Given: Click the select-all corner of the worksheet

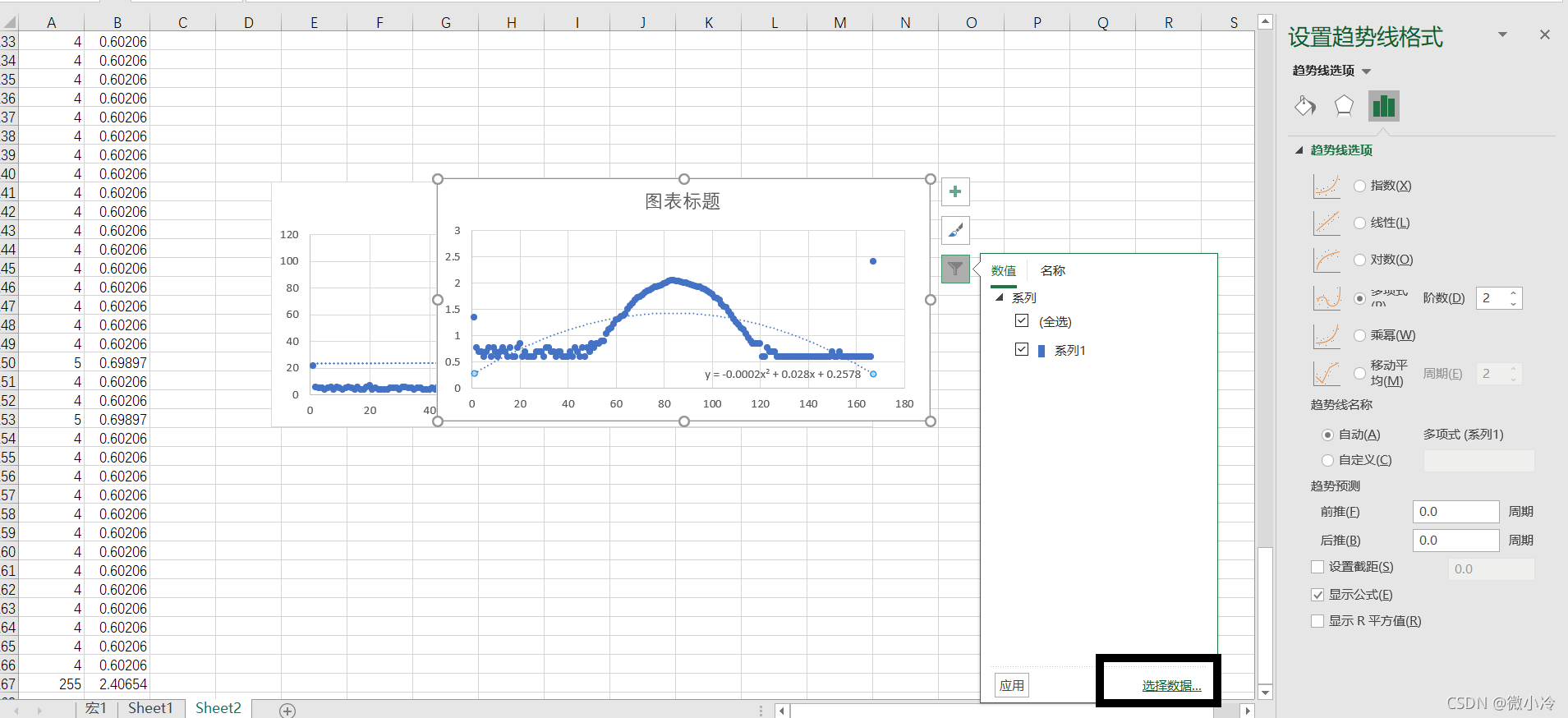Looking at the screenshot, I should (8, 23).
